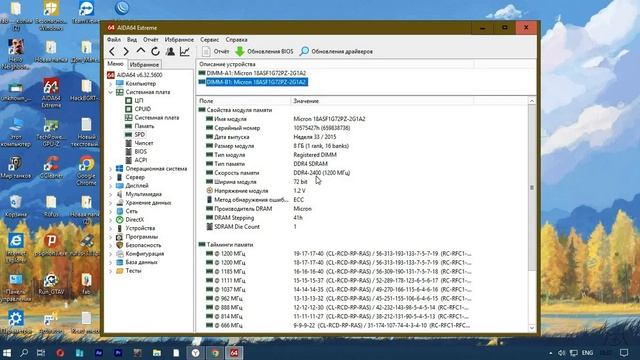Switch to the Меню tab

click(115, 64)
